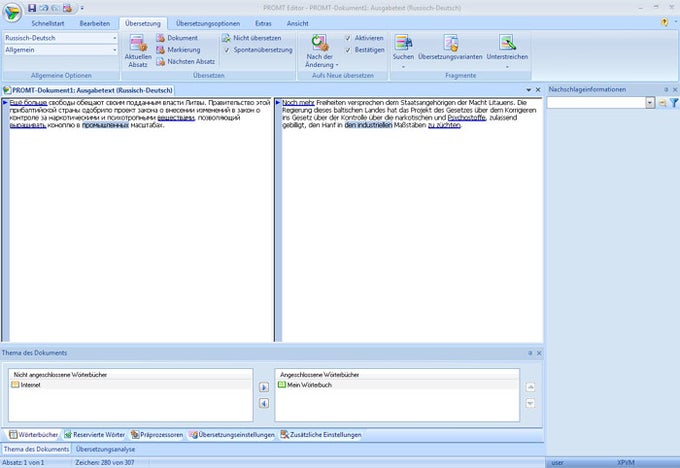680x468 pixels.
Task: Click the move-left arrow to disconnect a dictionary
Action: pos(264,403)
